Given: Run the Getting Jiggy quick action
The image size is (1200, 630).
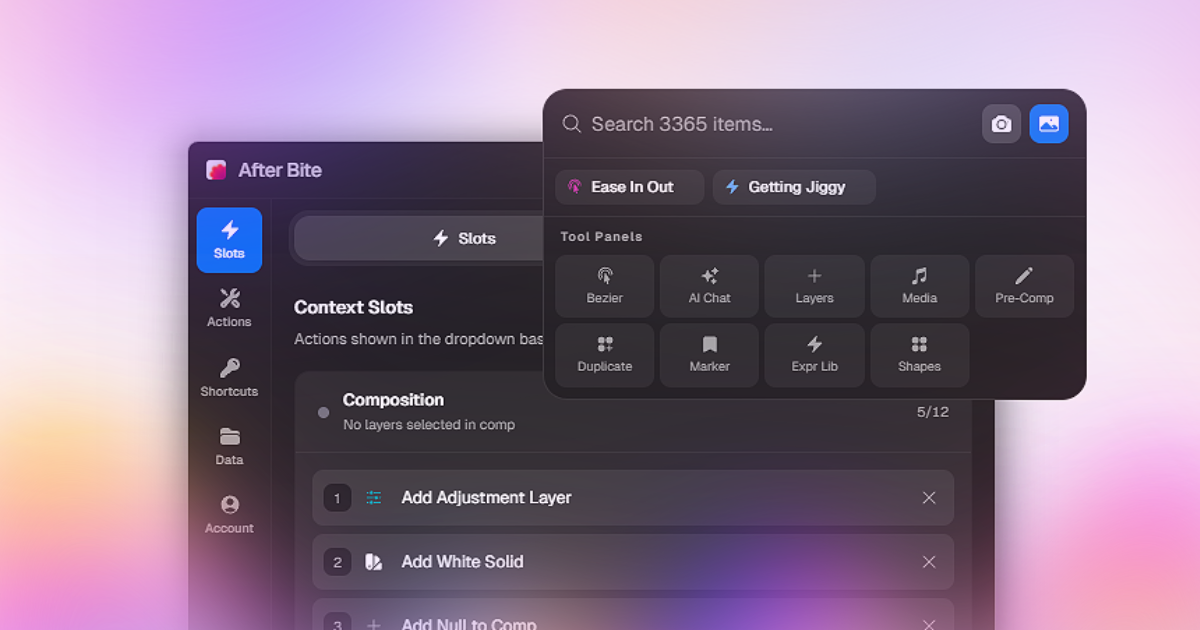Looking at the screenshot, I should pyautogui.click(x=794, y=187).
